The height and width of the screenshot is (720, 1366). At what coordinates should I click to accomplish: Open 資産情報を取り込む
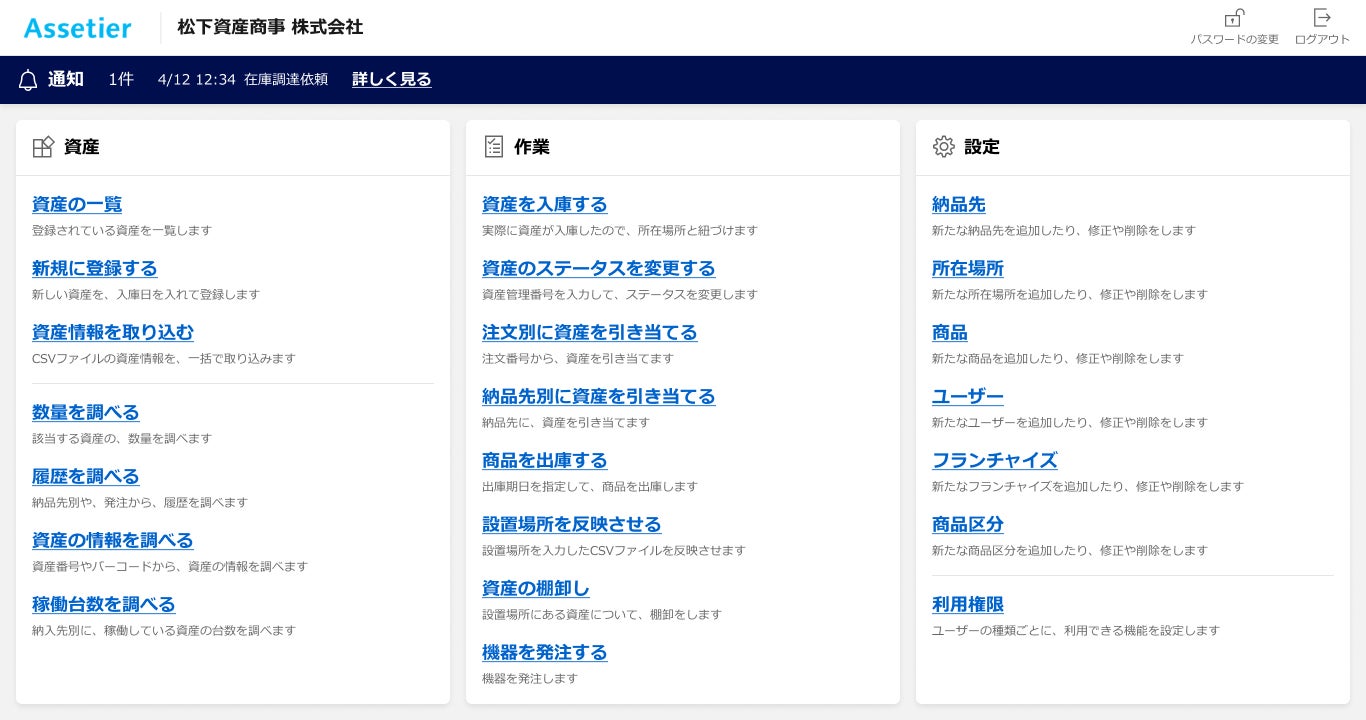pyautogui.click(x=112, y=332)
